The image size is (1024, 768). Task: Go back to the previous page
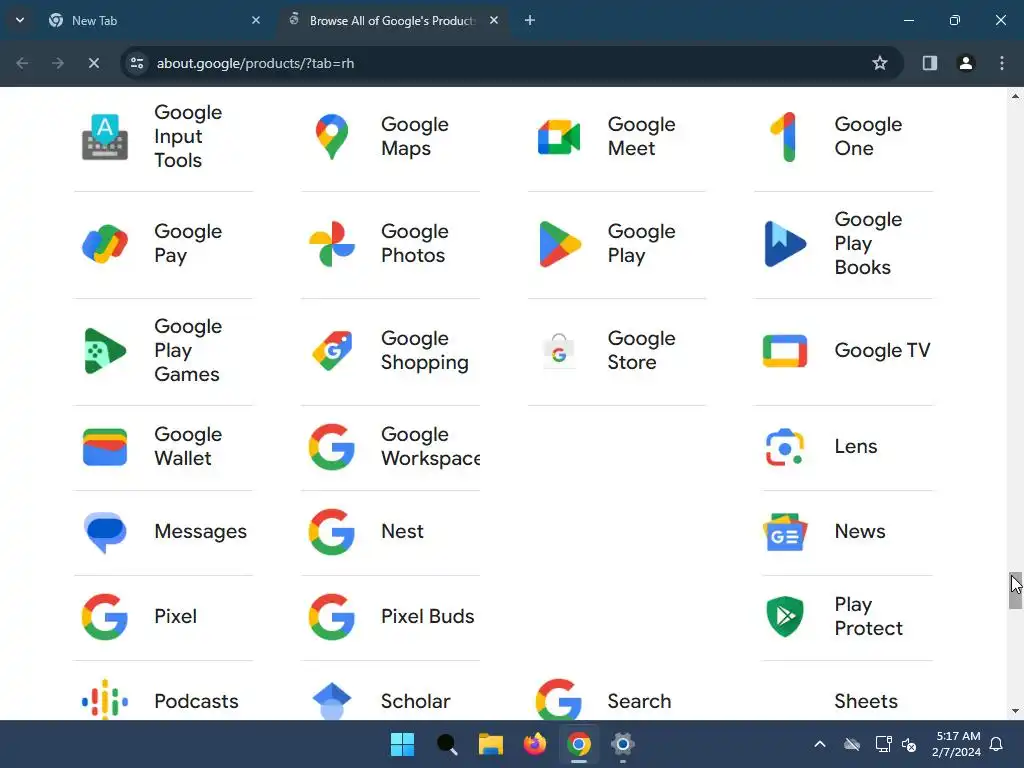tap(22, 63)
